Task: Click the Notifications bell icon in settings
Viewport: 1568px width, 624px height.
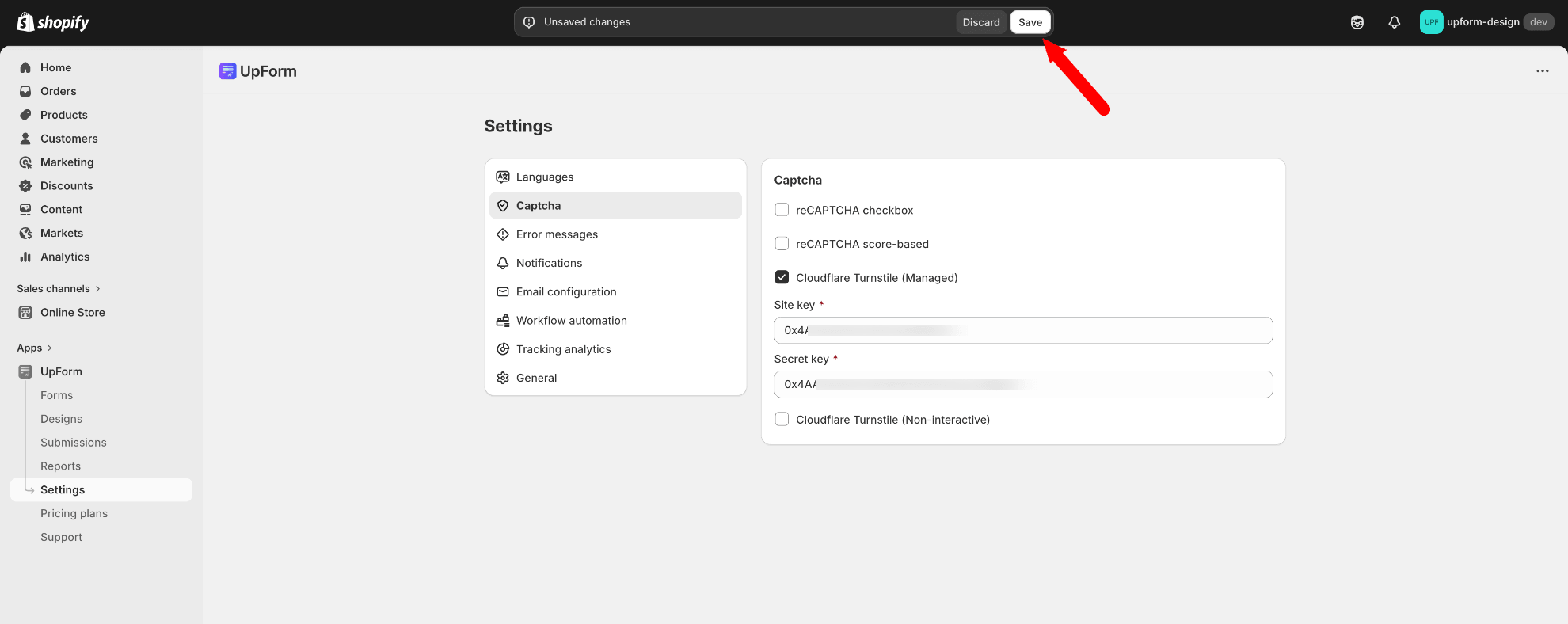Action: point(503,263)
